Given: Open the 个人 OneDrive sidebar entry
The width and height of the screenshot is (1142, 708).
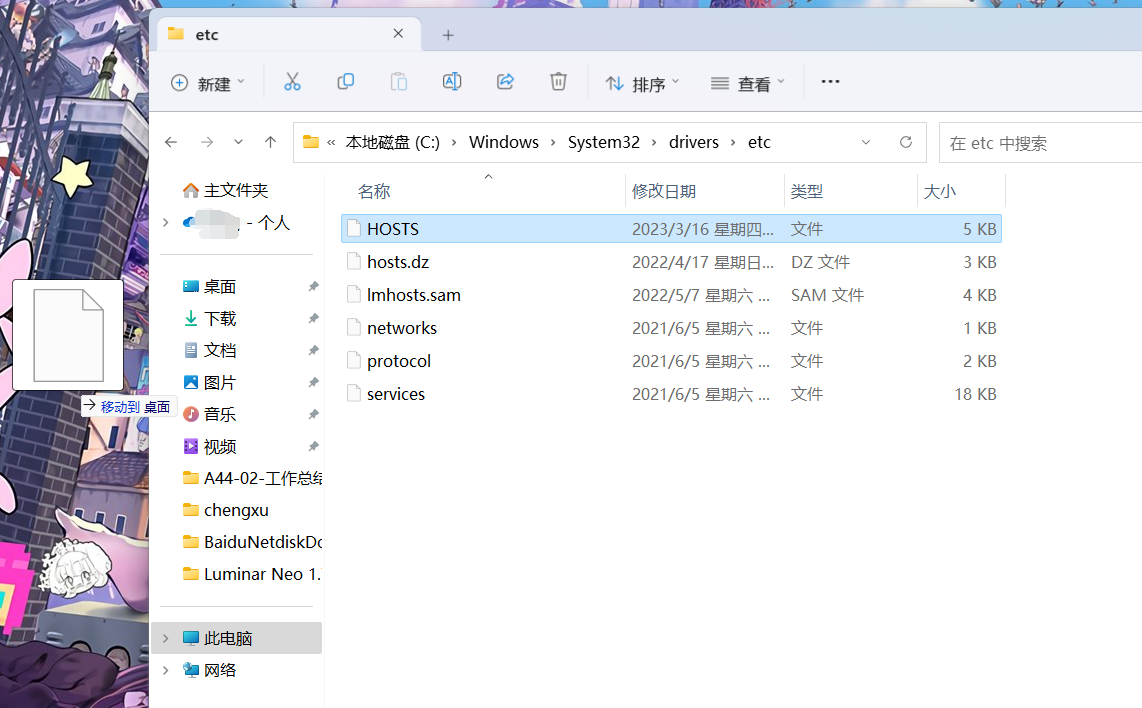Looking at the screenshot, I should tap(236, 223).
